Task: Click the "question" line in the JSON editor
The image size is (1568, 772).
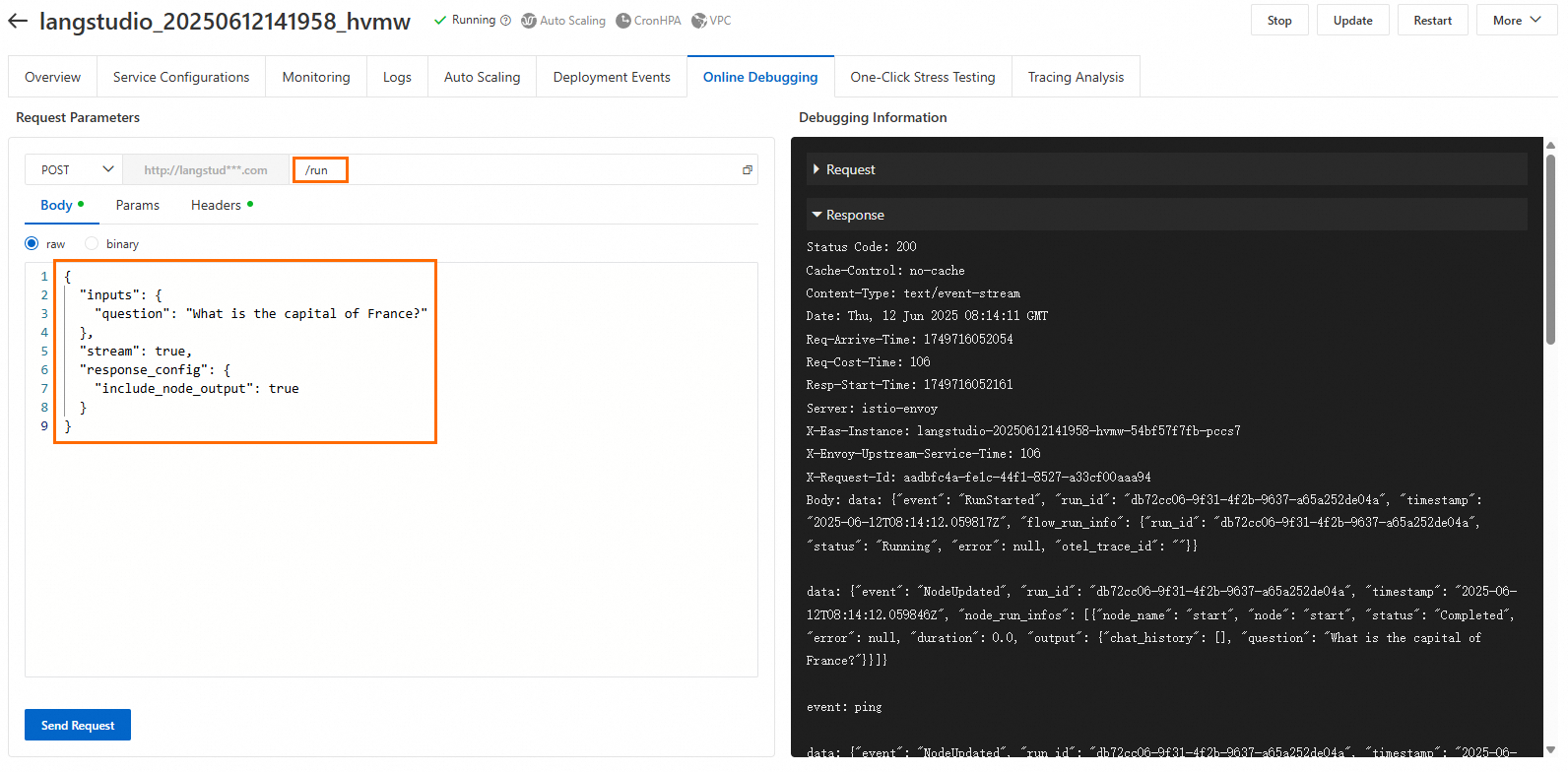Action: (x=261, y=314)
